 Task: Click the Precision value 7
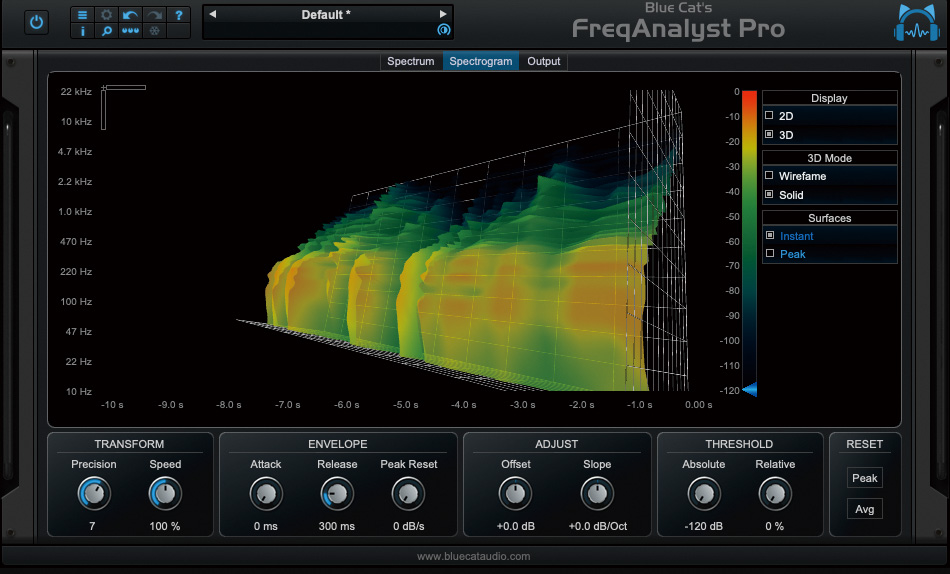tap(92, 526)
